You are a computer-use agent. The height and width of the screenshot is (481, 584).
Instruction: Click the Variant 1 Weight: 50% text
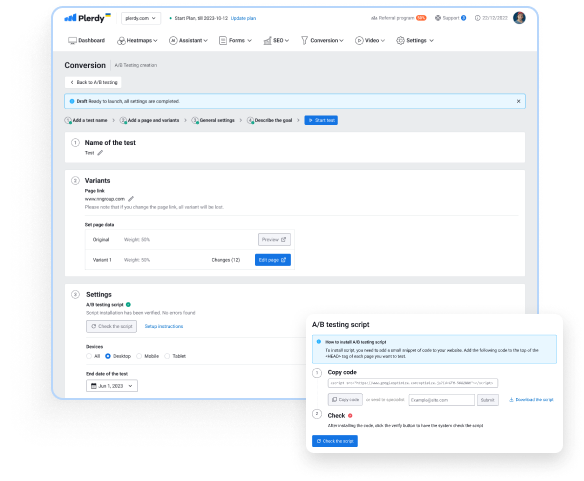click(x=137, y=260)
